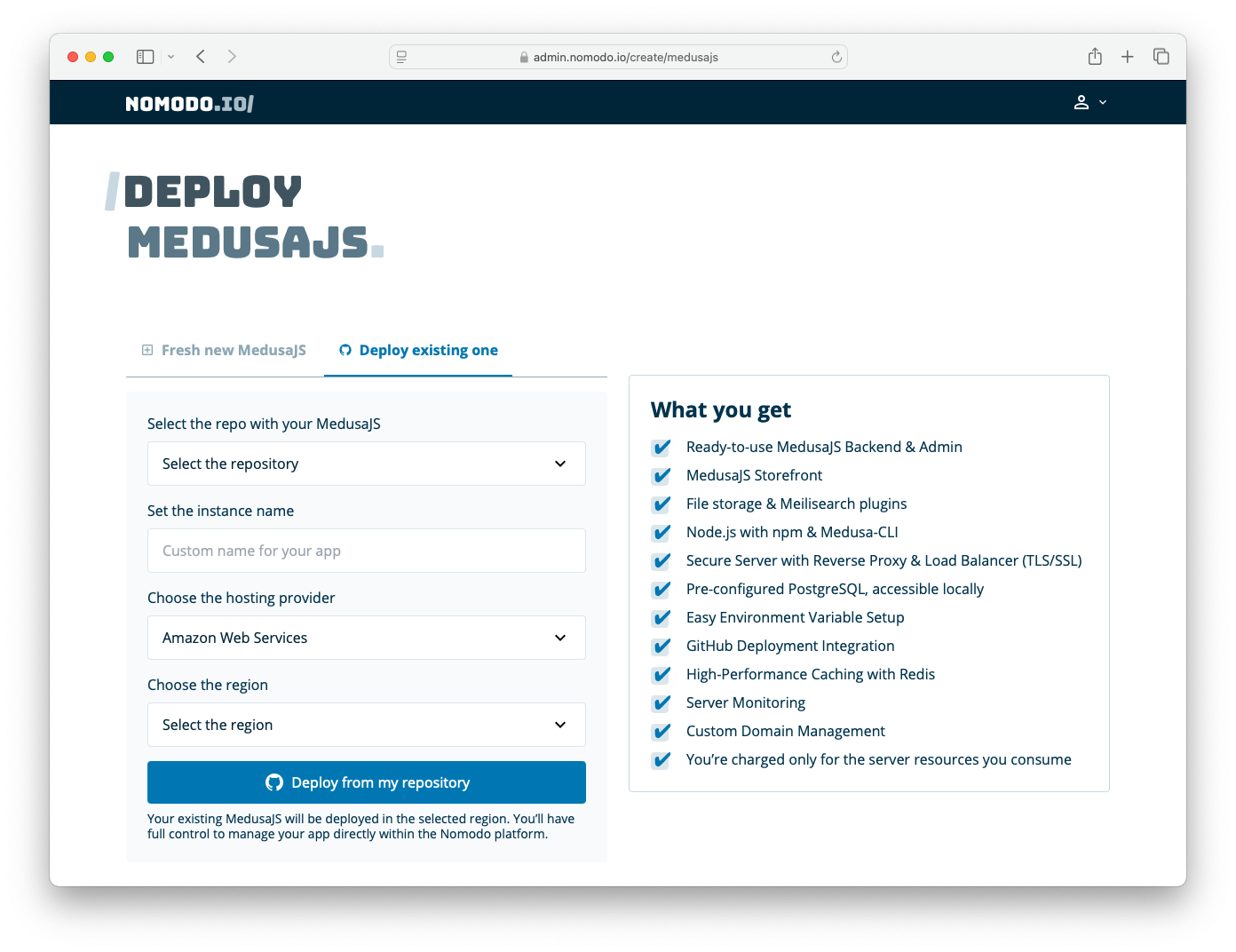Click the 'Choose the region' label

click(x=208, y=685)
